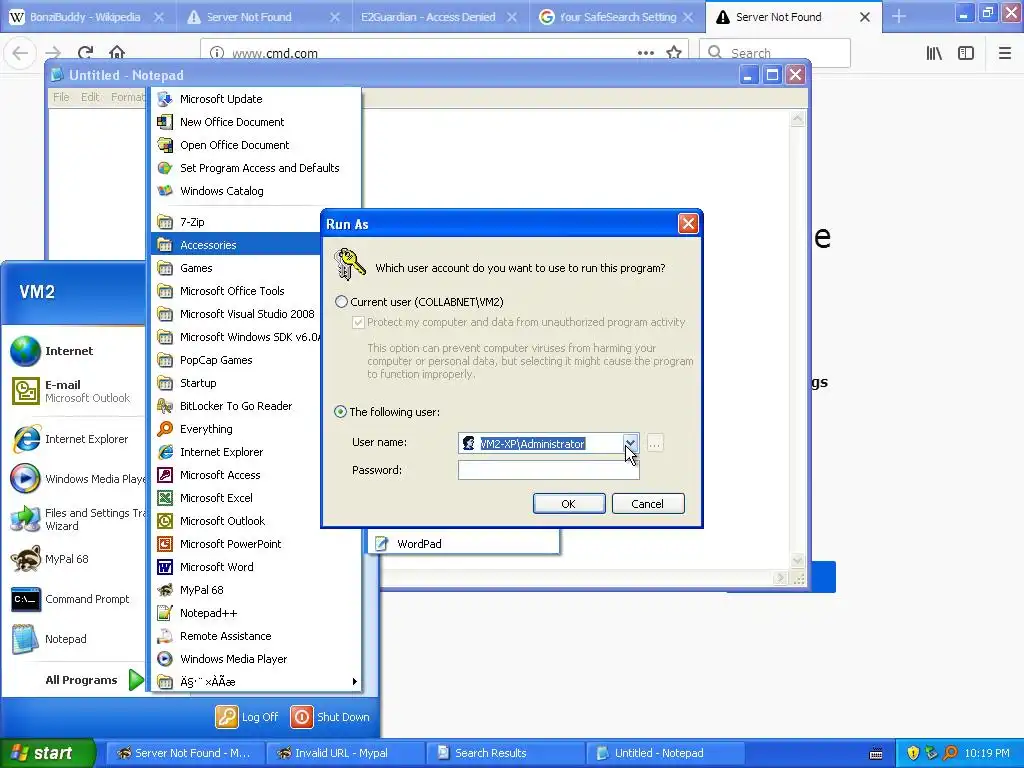Open the Notepad Edit menu
Viewport: 1024px width, 768px height.
tap(90, 97)
